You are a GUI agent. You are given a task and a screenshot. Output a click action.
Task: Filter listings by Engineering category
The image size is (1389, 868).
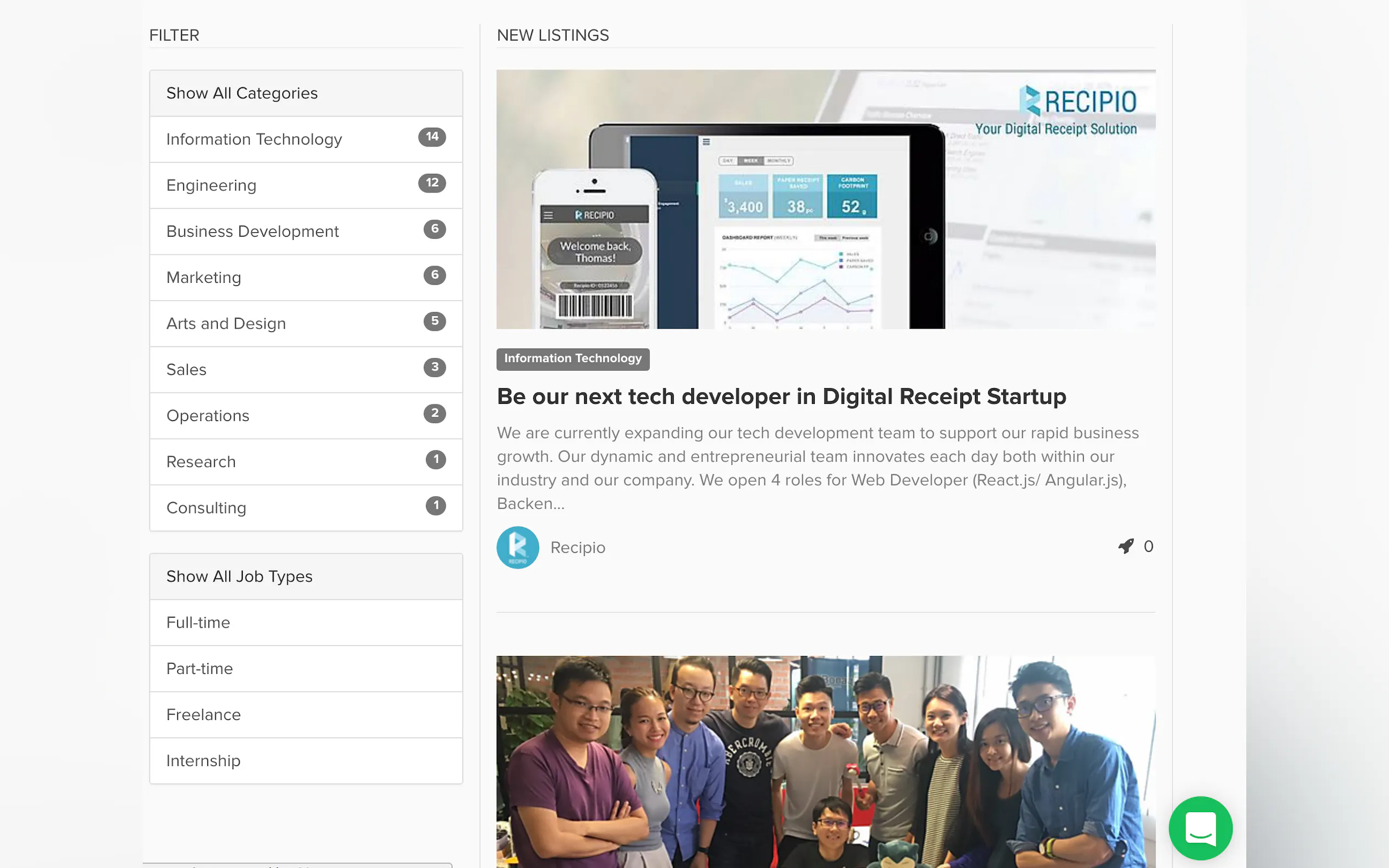tap(211, 185)
